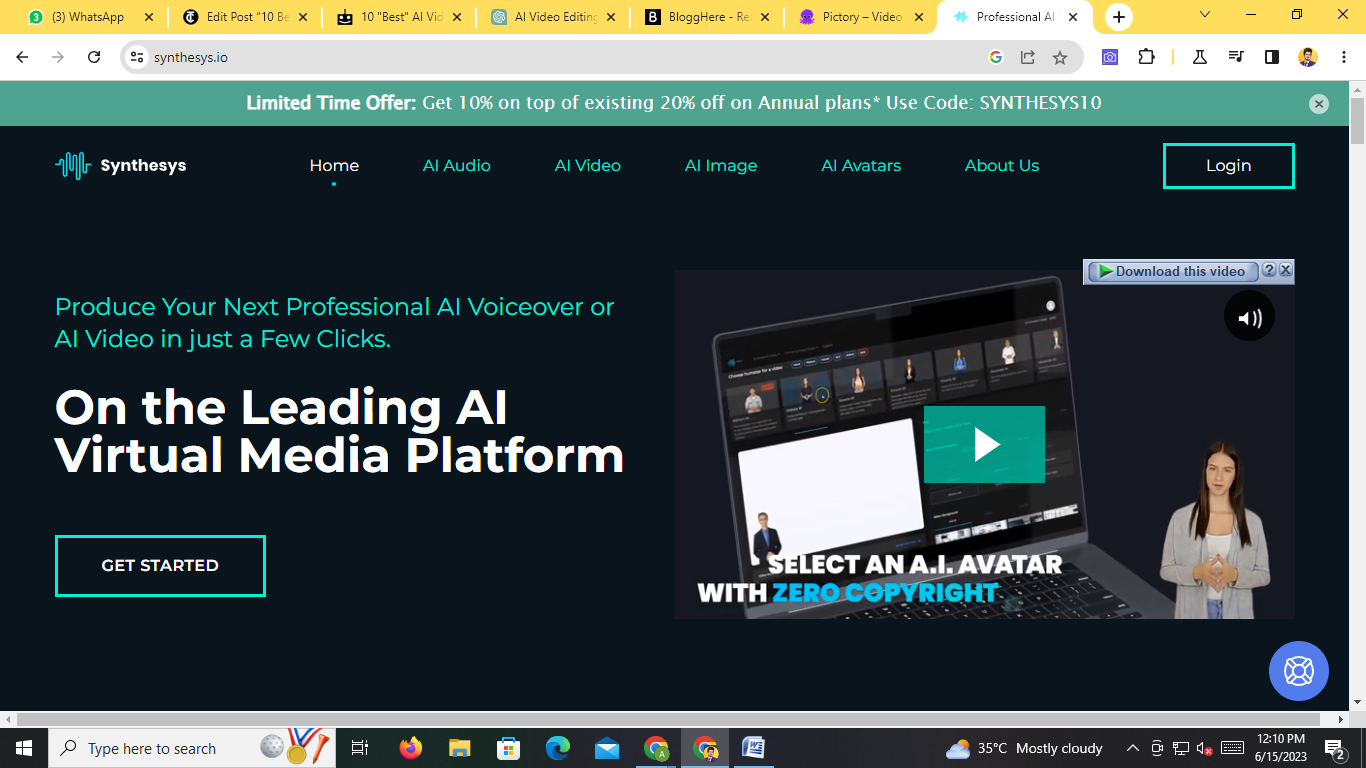Open the AI Image menu
Image resolution: width=1366 pixels, height=768 pixels.
click(x=721, y=166)
